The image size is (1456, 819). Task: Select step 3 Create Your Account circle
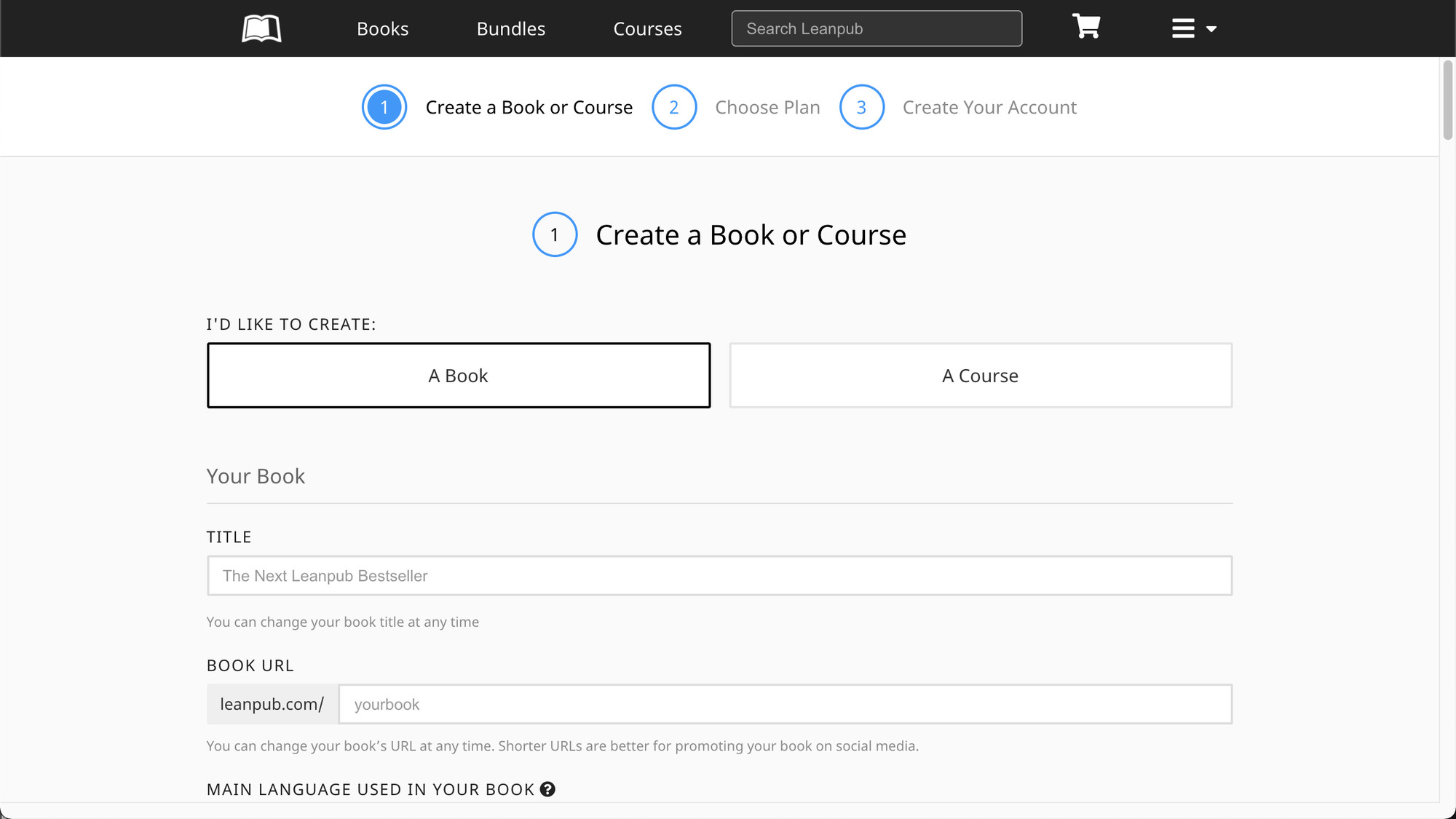pyautogui.click(x=862, y=107)
